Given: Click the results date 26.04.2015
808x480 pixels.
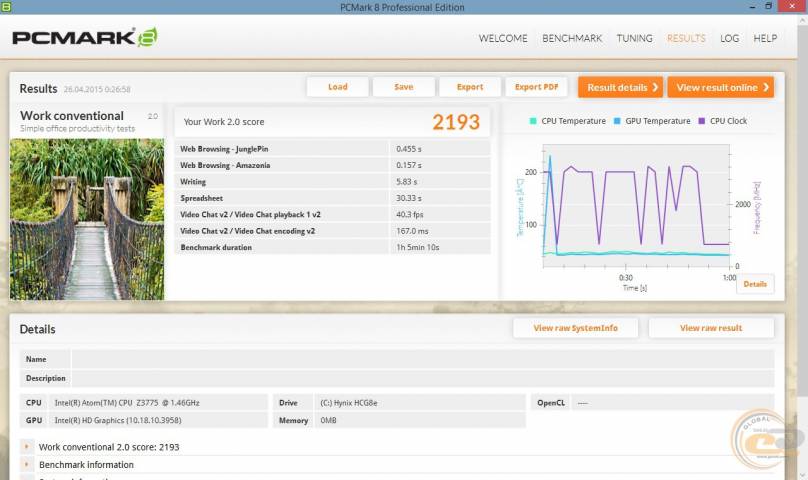Looking at the screenshot, I should pyautogui.click(x=97, y=89).
